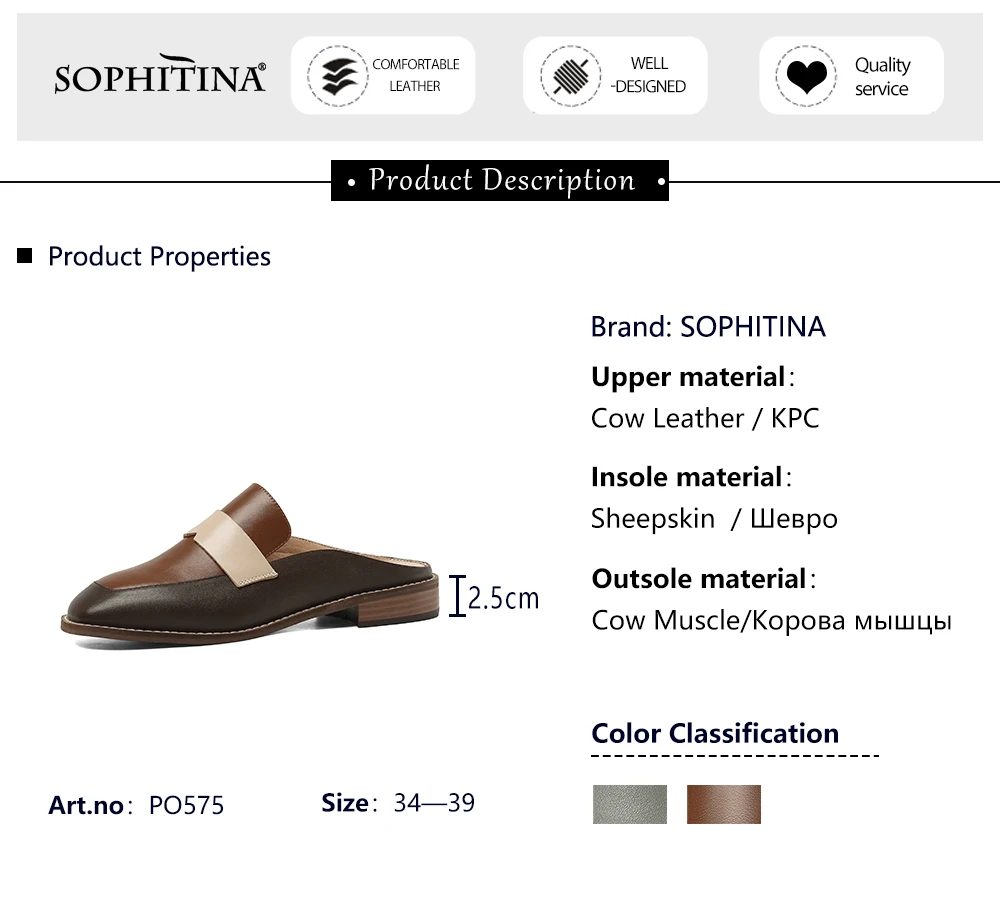This screenshot has height=913, width=1000.
Task: Click the Color Classification heading
Action: (x=715, y=733)
